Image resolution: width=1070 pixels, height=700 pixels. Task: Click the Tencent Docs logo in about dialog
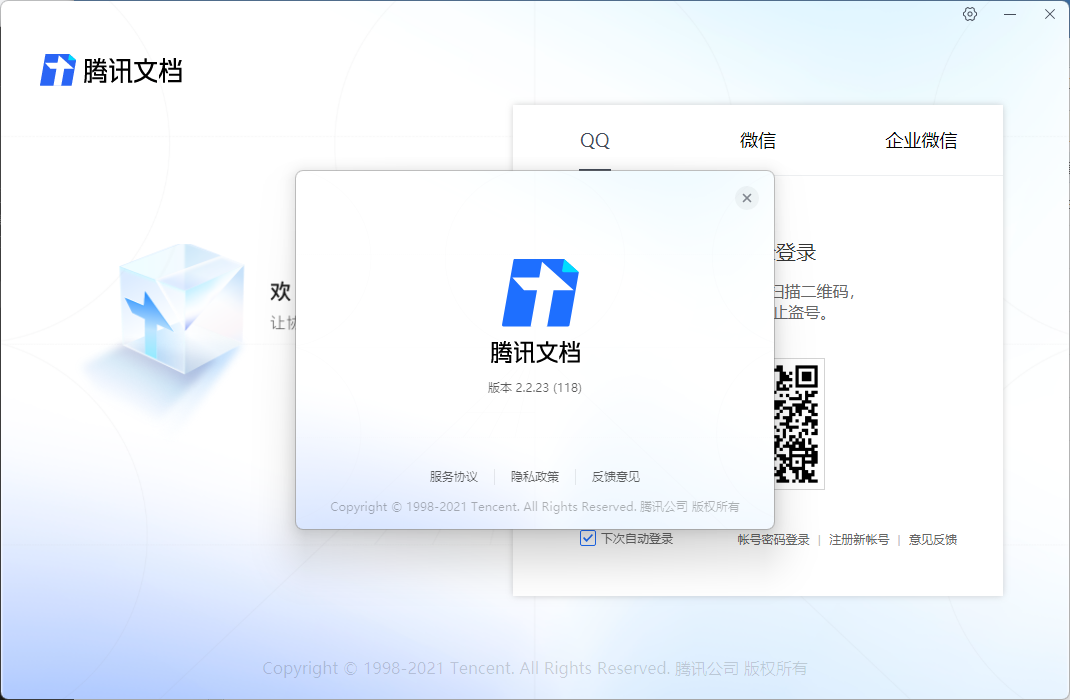click(x=540, y=293)
